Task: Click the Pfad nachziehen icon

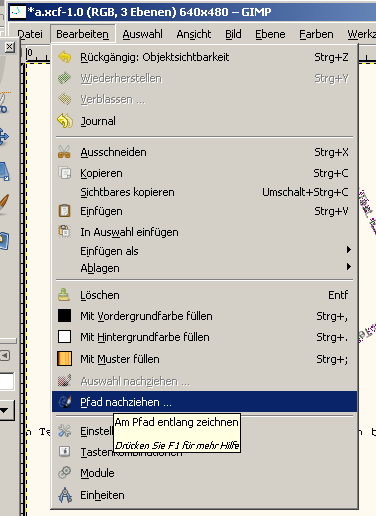Action: point(65,402)
